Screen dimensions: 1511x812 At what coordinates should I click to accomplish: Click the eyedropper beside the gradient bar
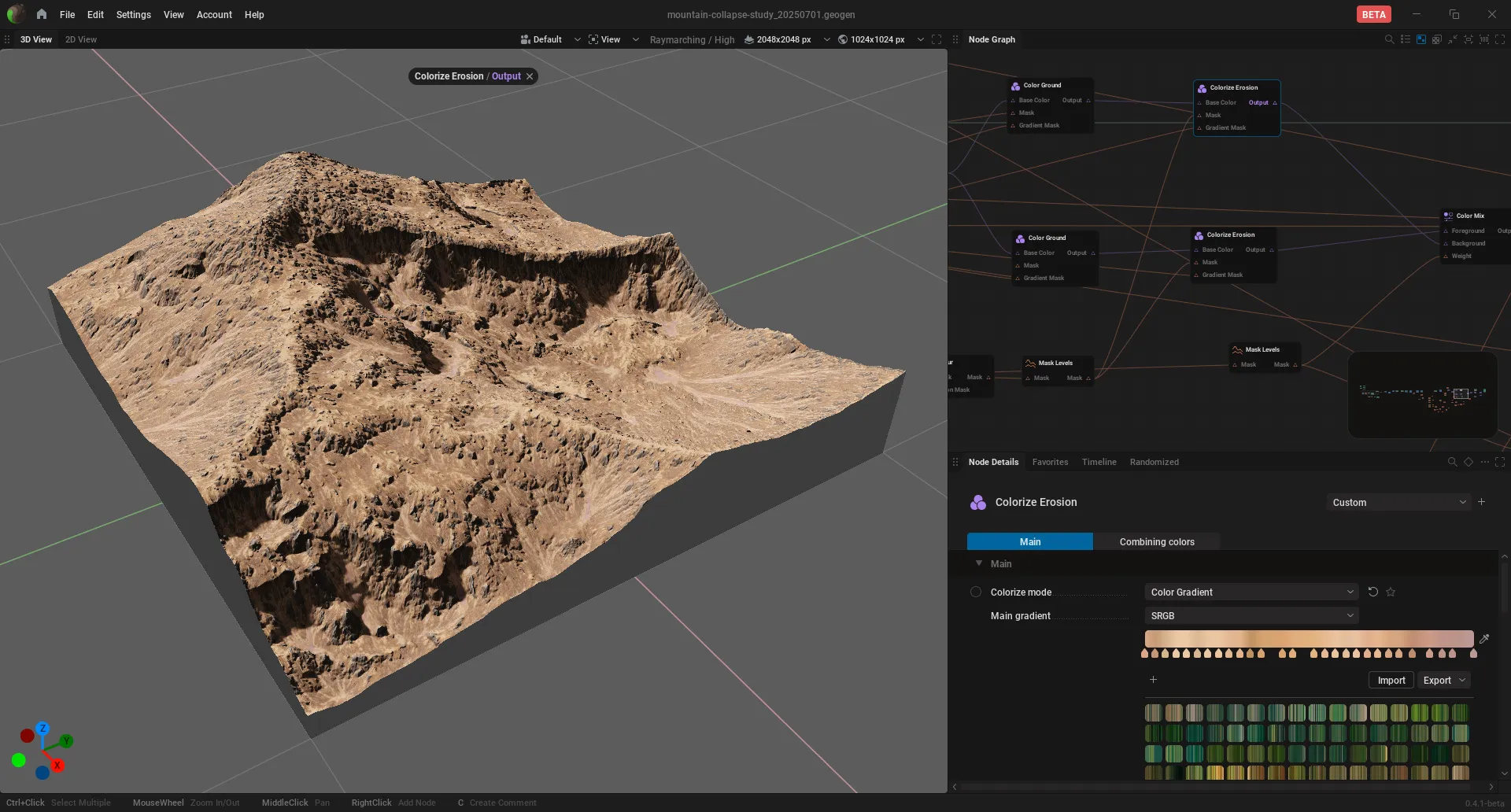point(1484,639)
